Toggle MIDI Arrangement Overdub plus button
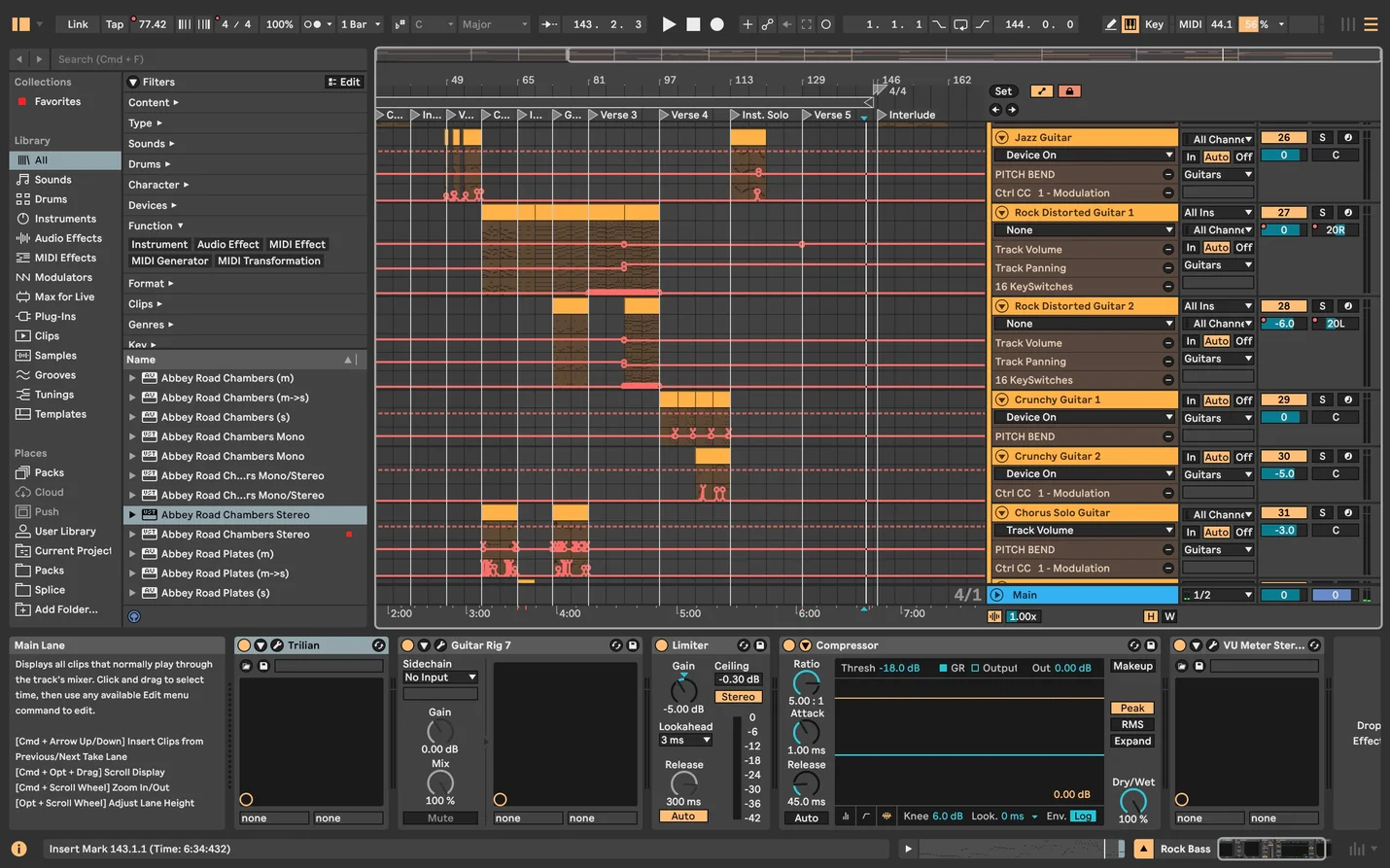Screen dimensions: 1390x868 tap(747, 24)
